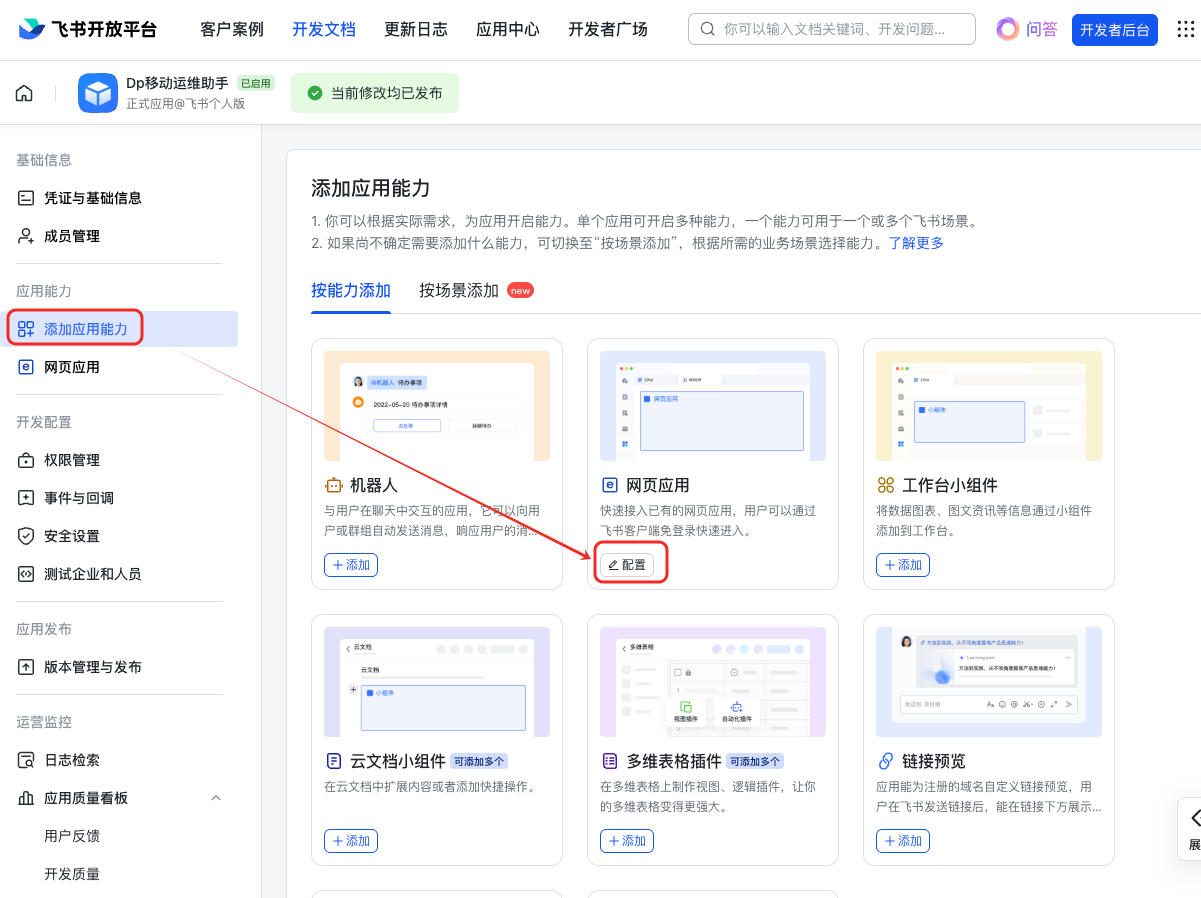
Task: Click the 飞书开放平台 logo
Action: [x=88, y=29]
